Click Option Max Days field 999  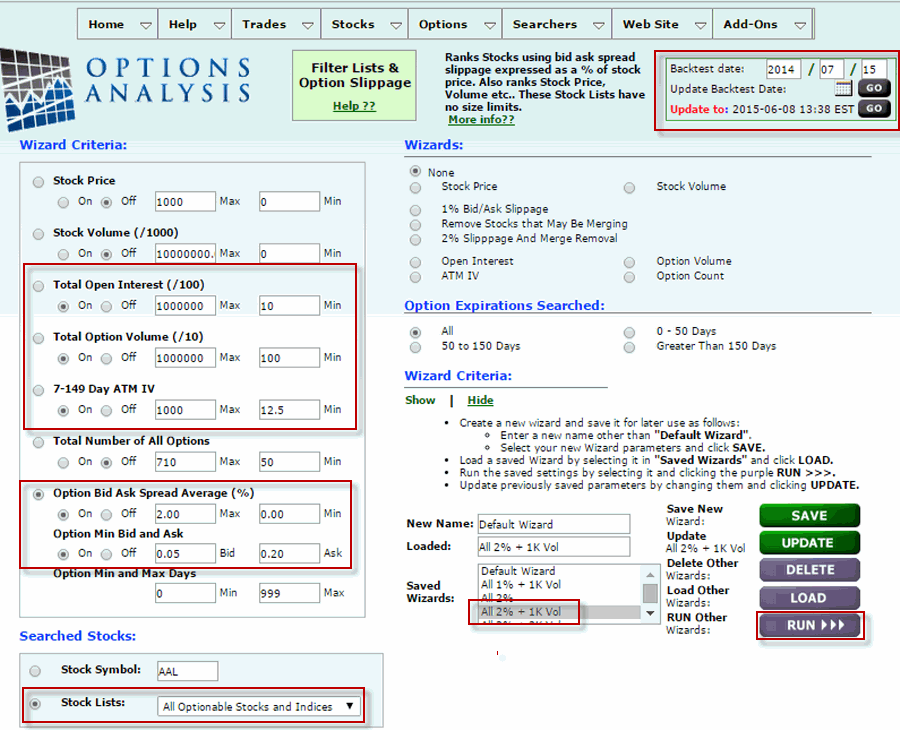point(289,593)
